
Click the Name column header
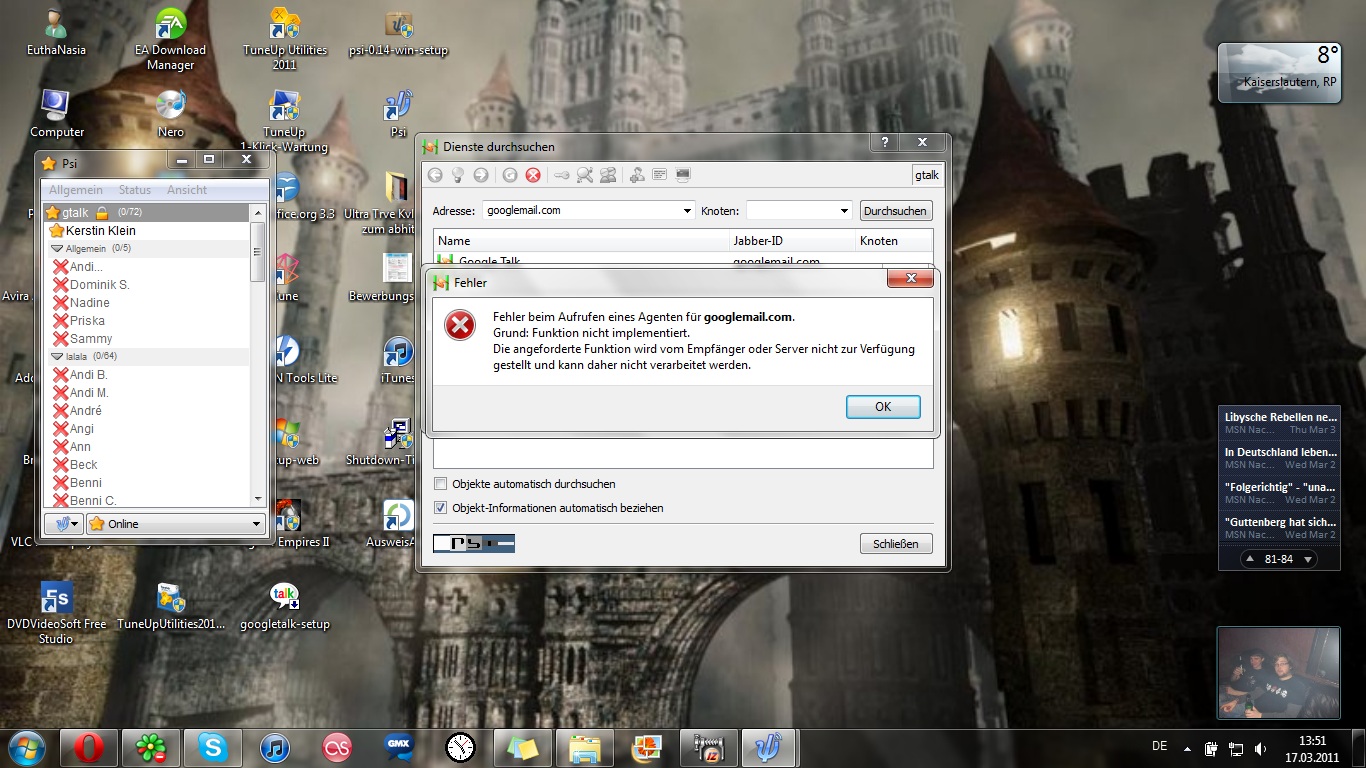(582, 241)
